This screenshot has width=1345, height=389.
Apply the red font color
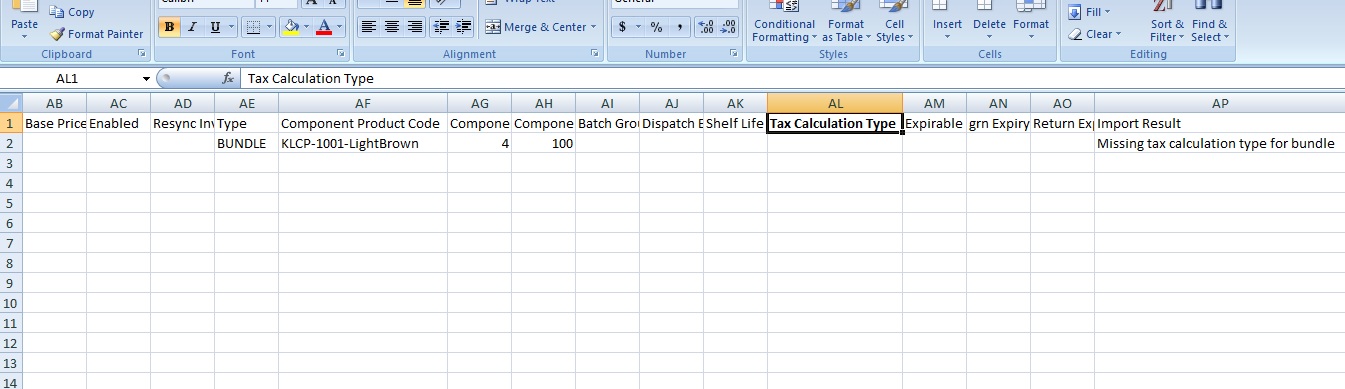[x=324, y=27]
